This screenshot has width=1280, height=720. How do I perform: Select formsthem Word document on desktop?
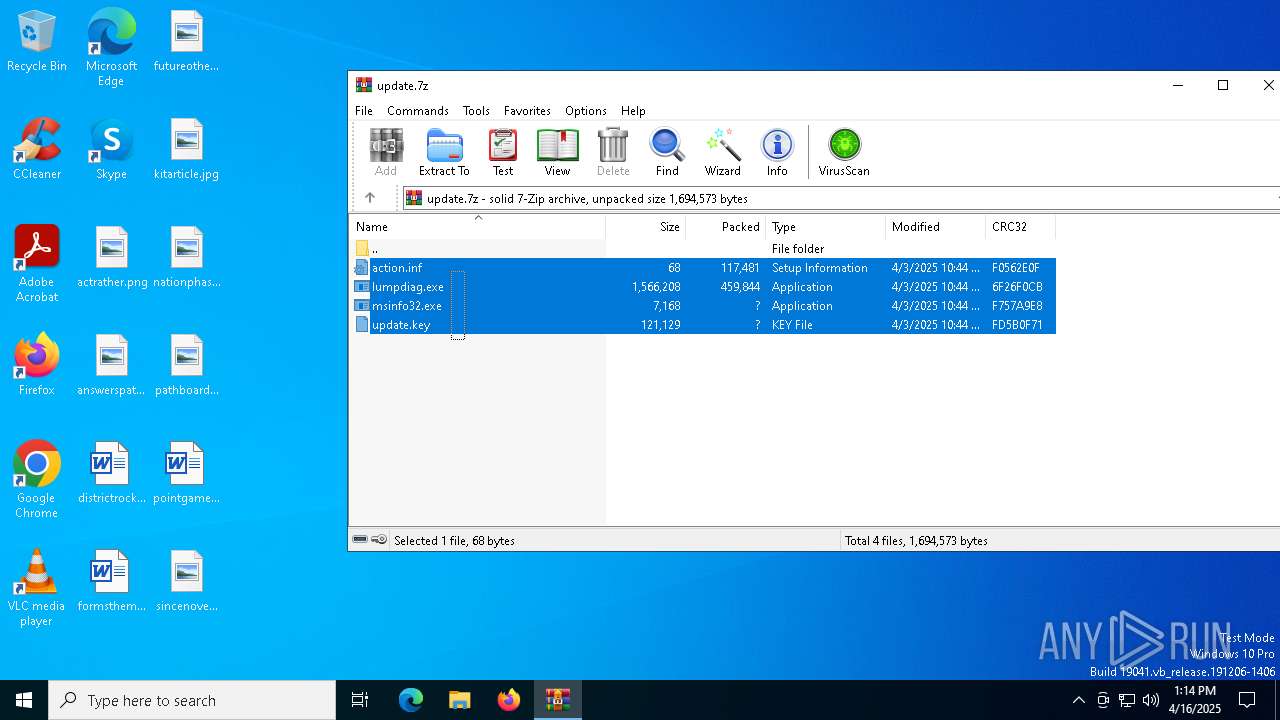click(111, 581)
